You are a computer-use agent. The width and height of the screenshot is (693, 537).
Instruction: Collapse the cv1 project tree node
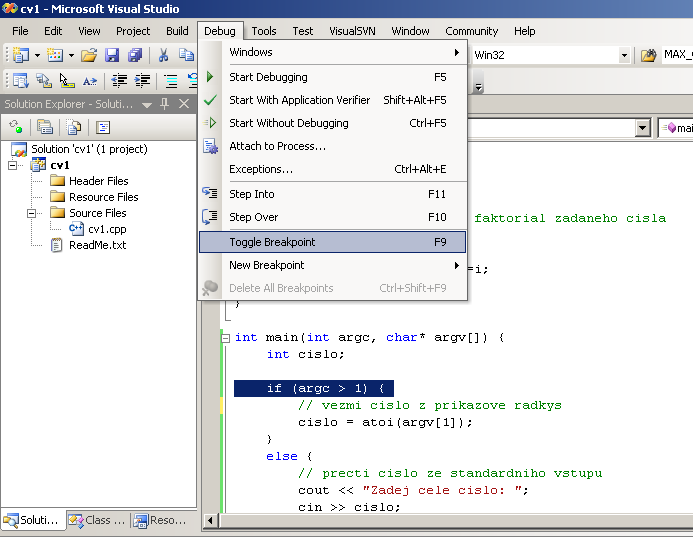(x=12, y=165)
